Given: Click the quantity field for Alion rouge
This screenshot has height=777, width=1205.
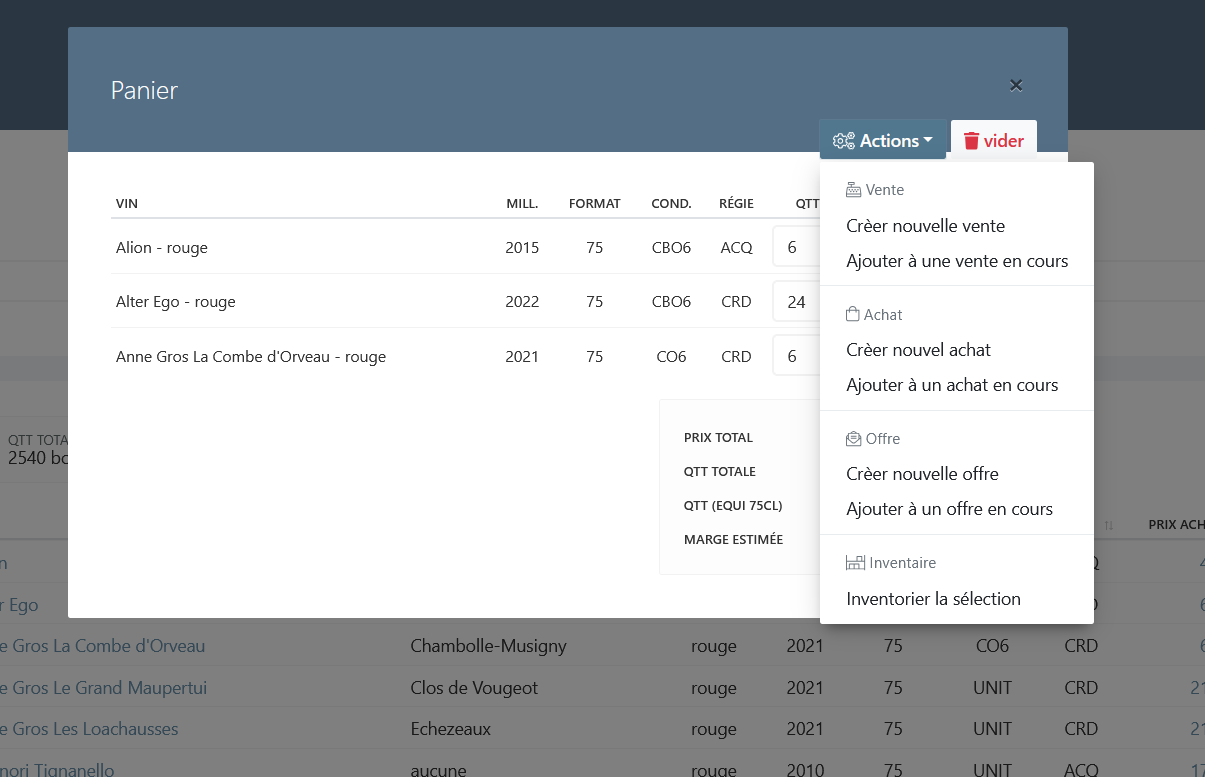Looking at the screenshot, I should click(796, 247).
